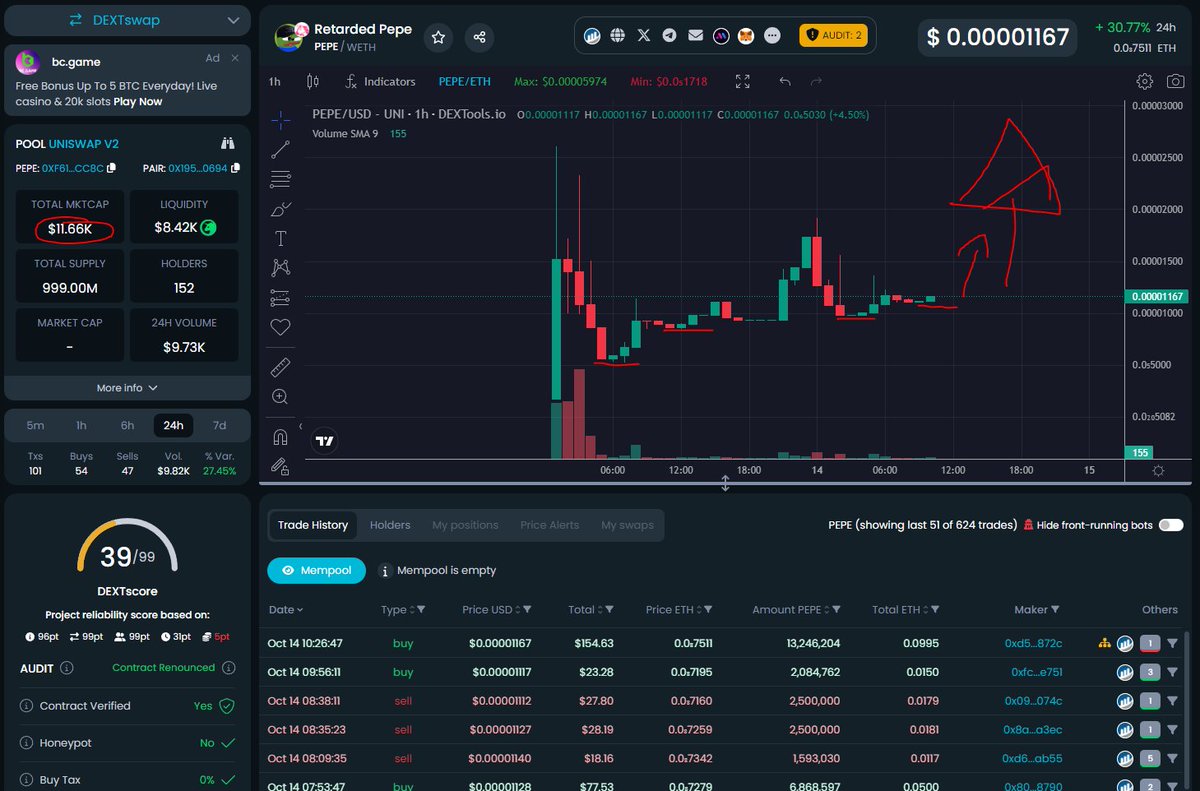Toggle the magnet snap mode
Image resolution: width=1200 pixels, height=791 pixels.
pos(281,437)
